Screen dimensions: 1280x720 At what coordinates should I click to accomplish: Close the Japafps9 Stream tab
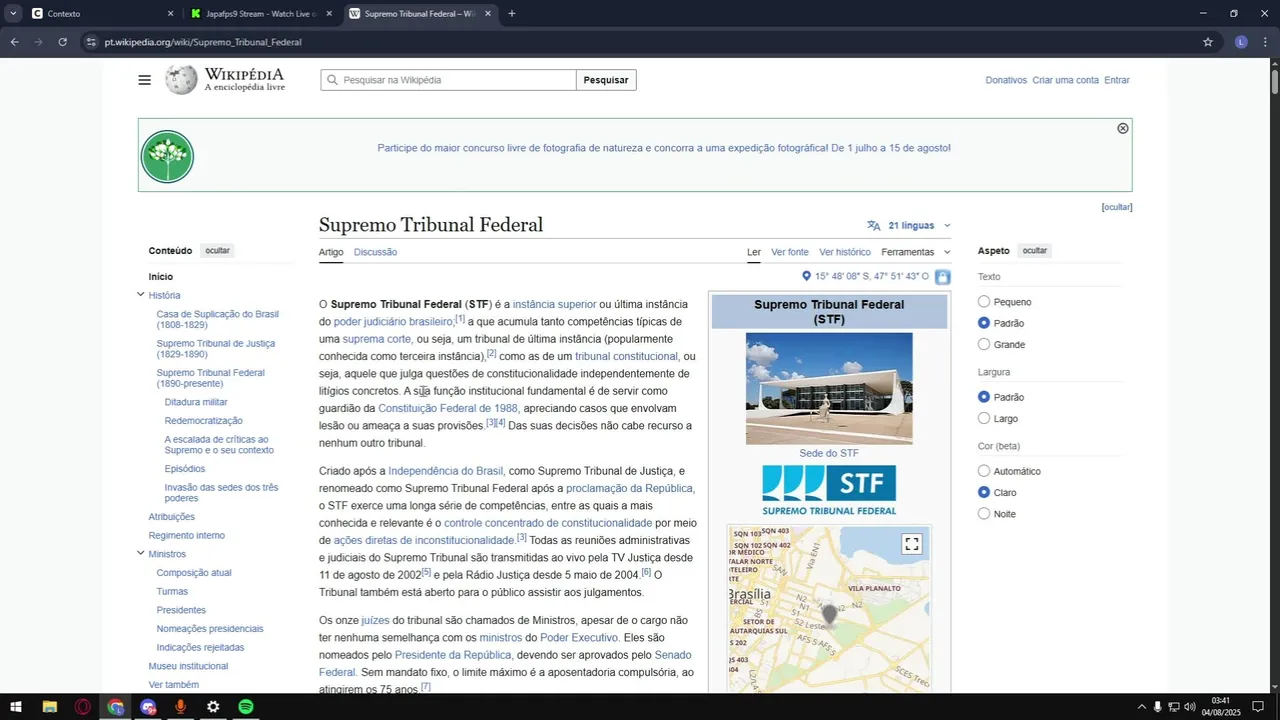point(329,14)
